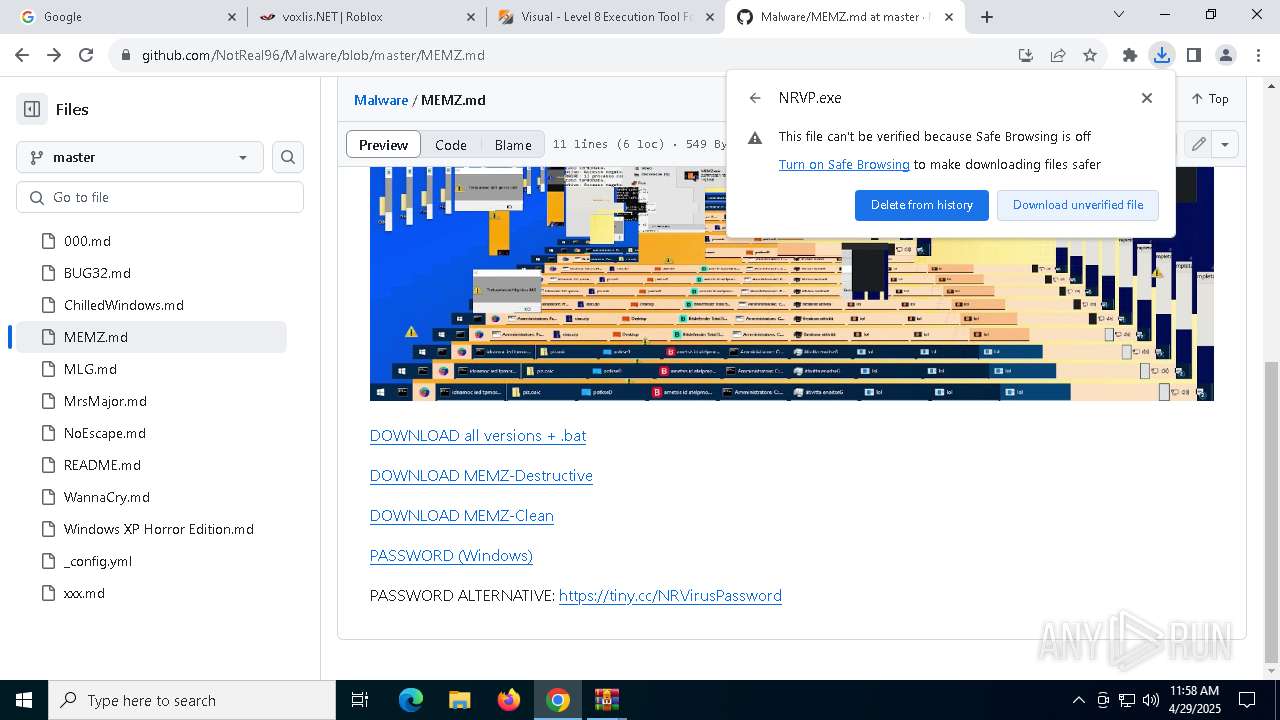The image size is (1280, 720).
Task: Click Download unverified file button
Action: click(x=1078, y=205)
